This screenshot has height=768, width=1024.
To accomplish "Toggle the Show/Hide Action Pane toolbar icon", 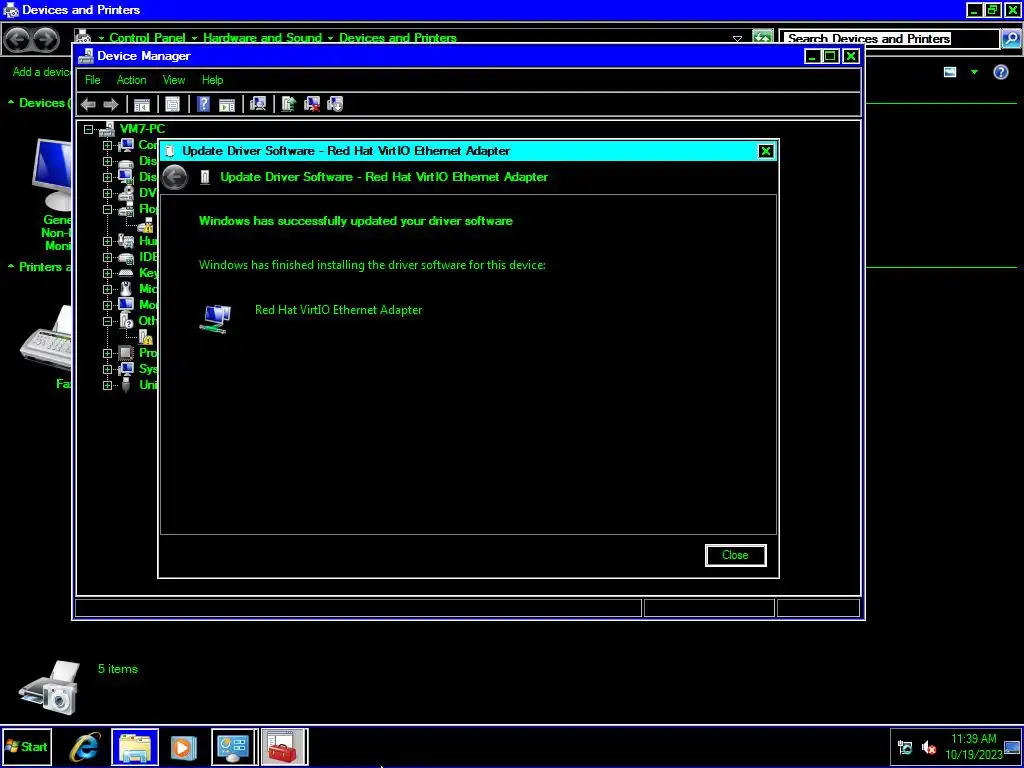I will click(x=227, y=104).
